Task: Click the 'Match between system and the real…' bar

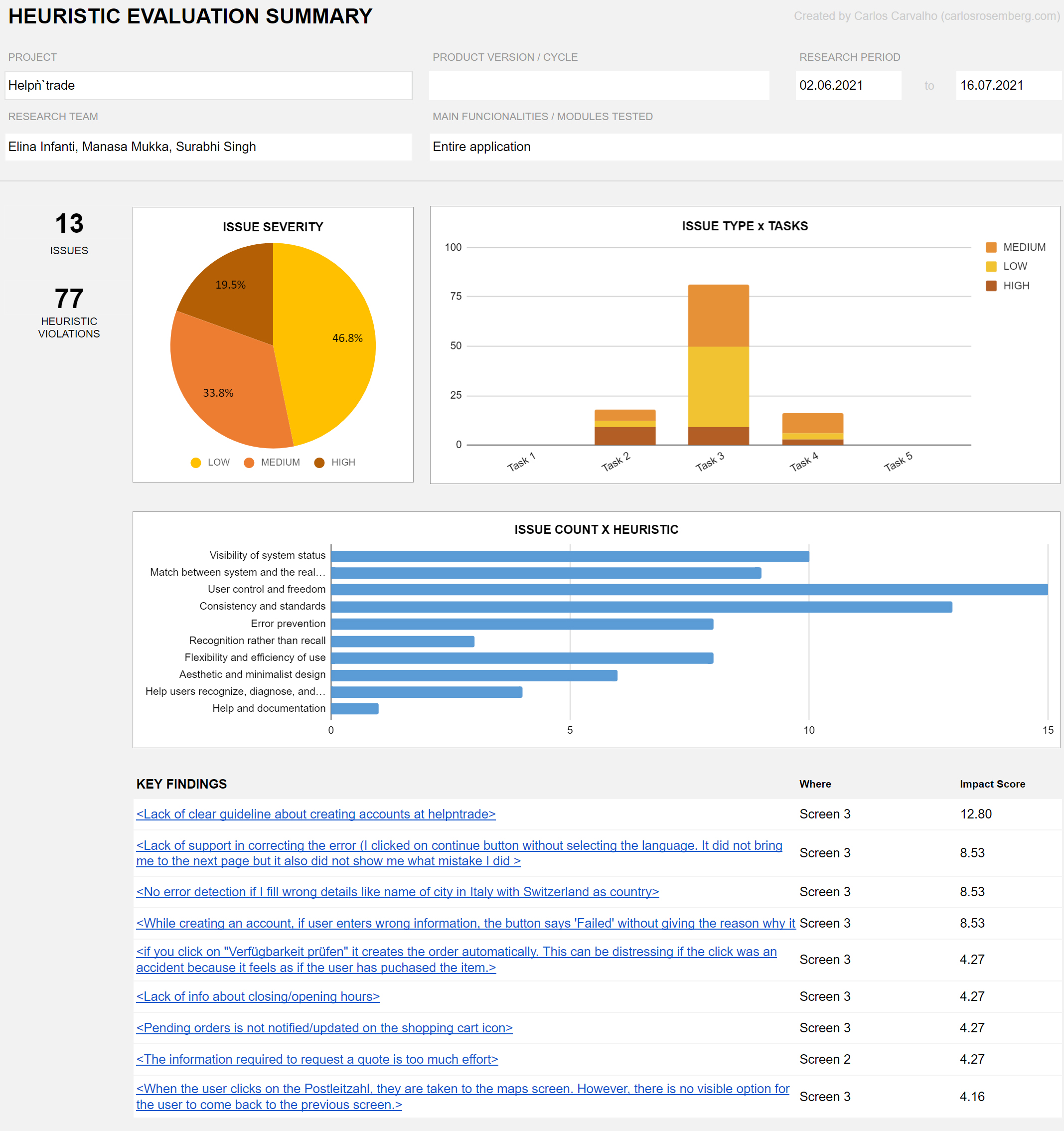Action: point(546,573)
